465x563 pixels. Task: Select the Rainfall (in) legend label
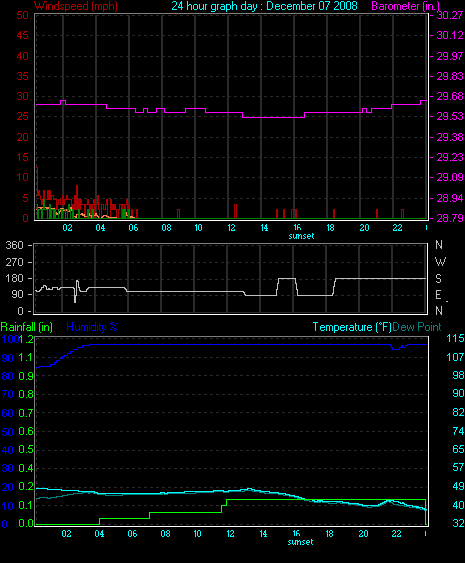(27, 327)
